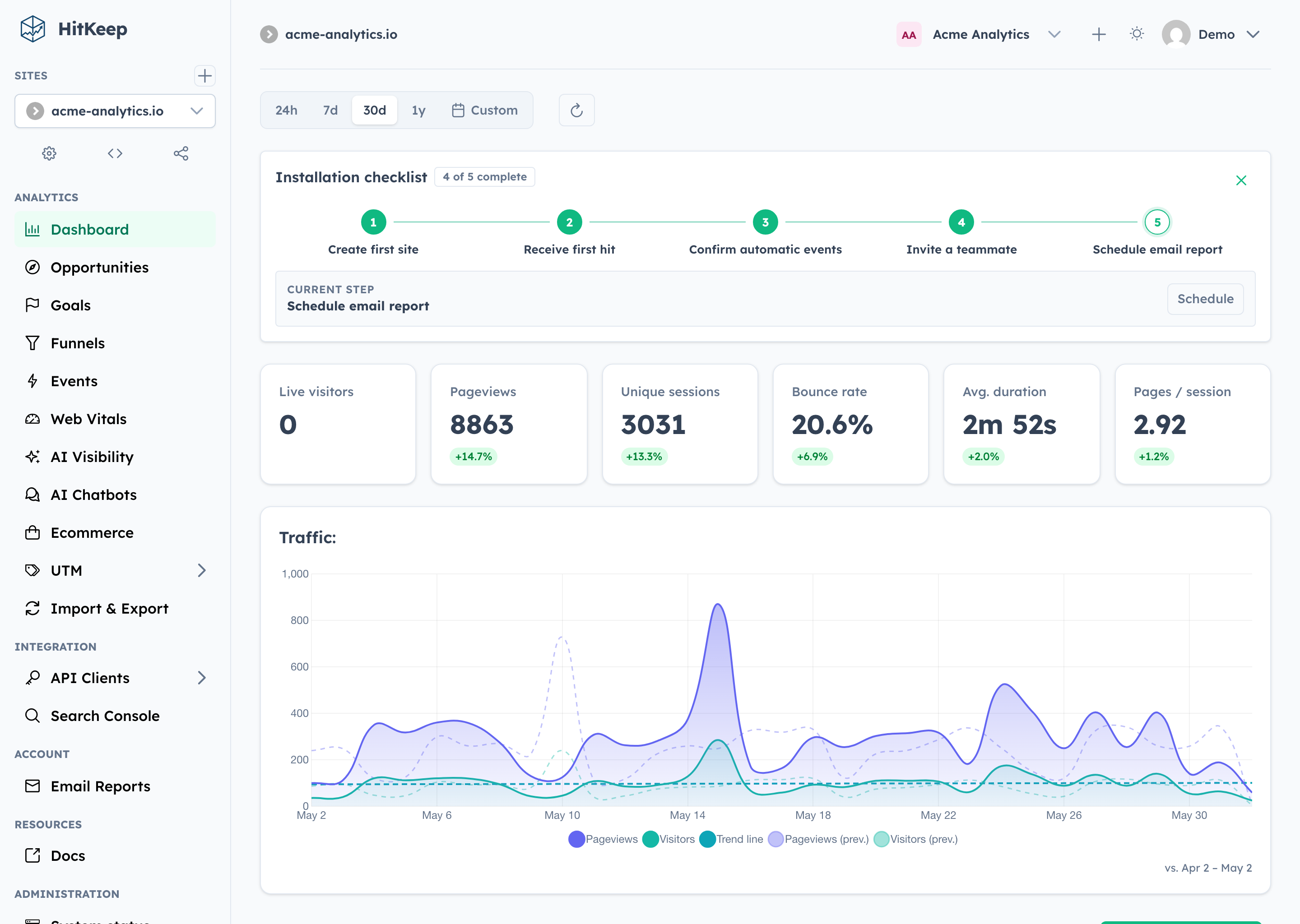The height and width of the screenshot is (924, 1300).
Task: Click the Docs external link icon
Action: (x=32, y=855)
